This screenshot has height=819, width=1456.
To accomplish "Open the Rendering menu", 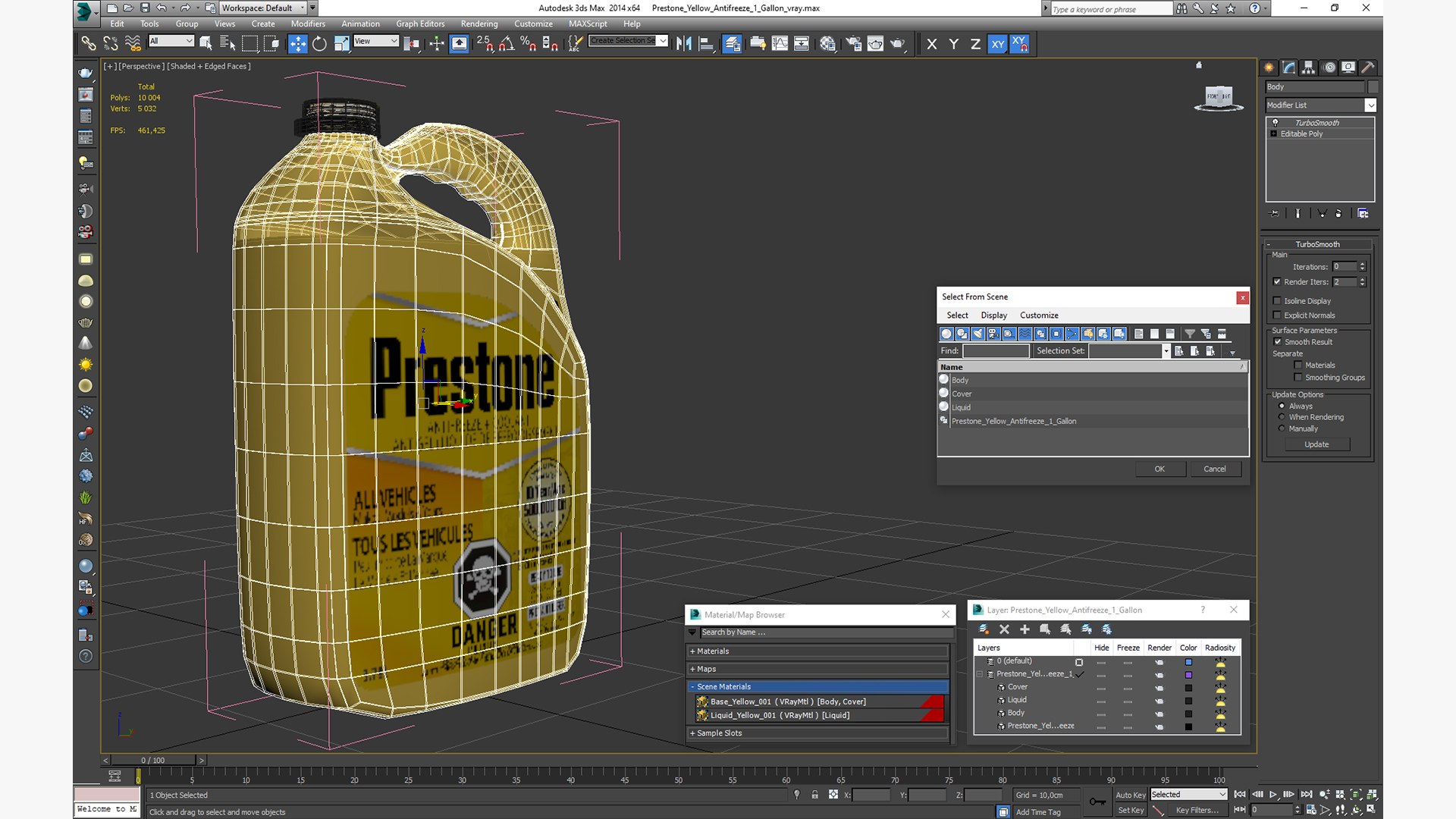I will point(479,24).
